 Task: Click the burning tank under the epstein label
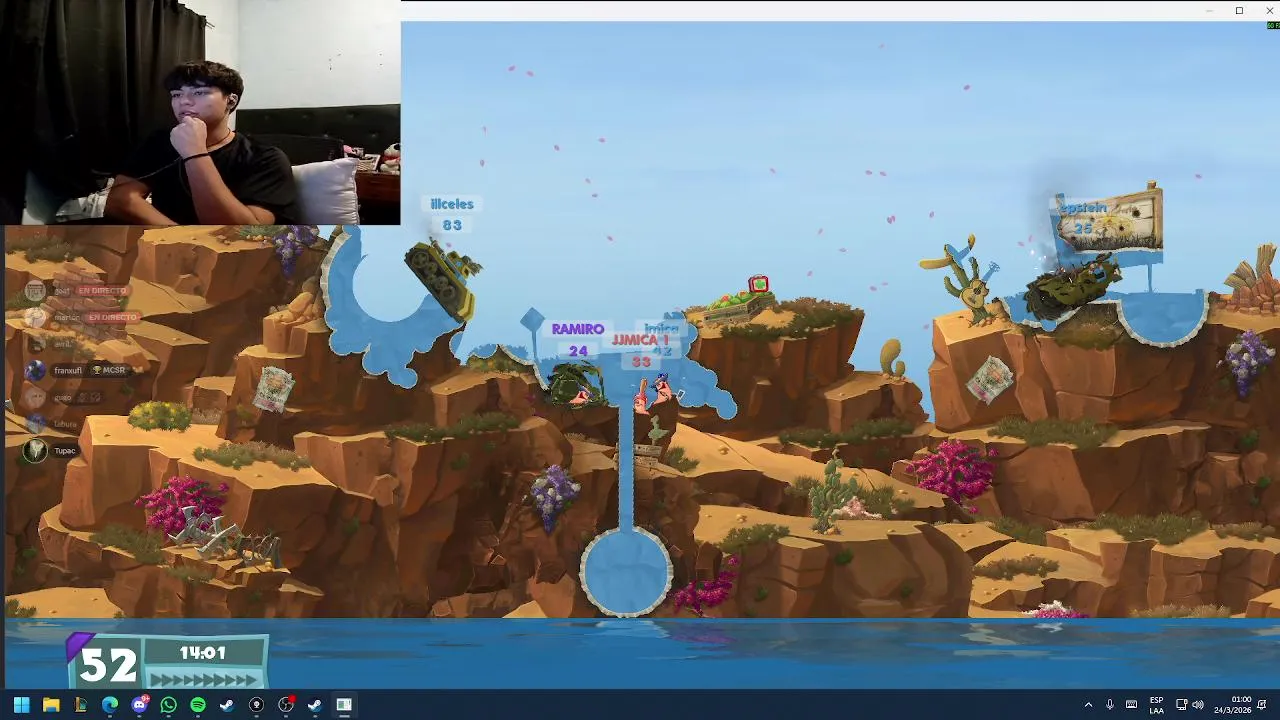(1071, 285)
